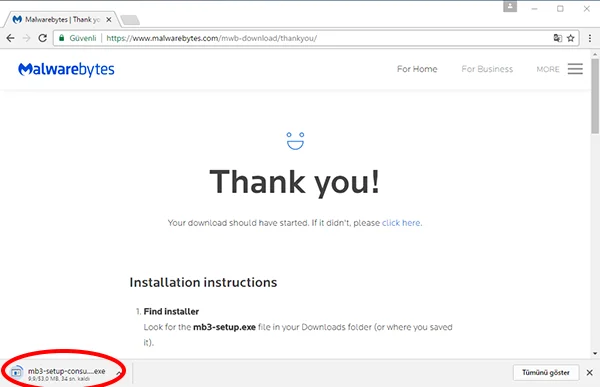600x387 pixels.
Task: Select the Malwarebytes Thank you tab
Action: click(x=61, y=19)
